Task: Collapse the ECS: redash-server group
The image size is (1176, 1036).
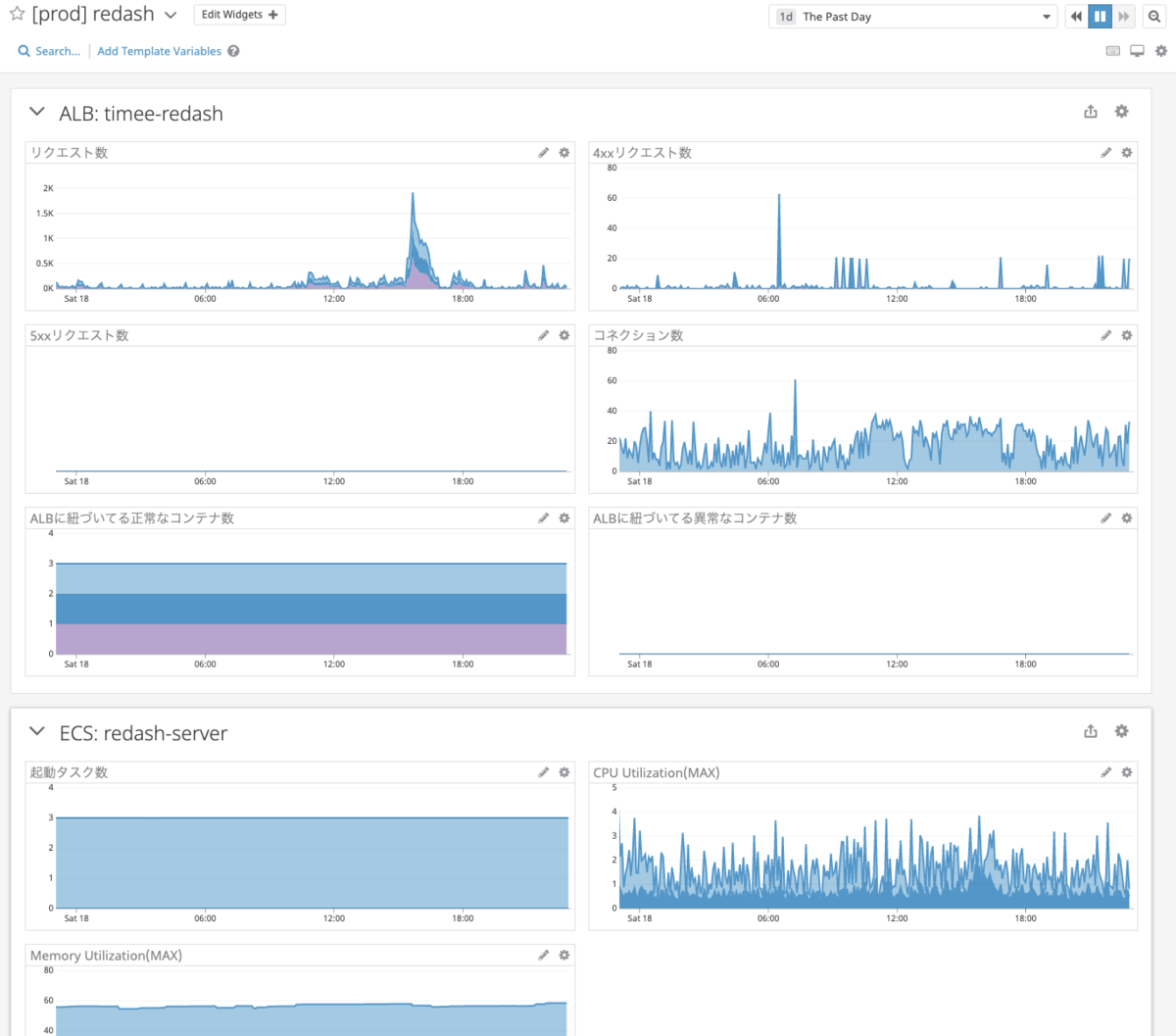Action: 37,731
